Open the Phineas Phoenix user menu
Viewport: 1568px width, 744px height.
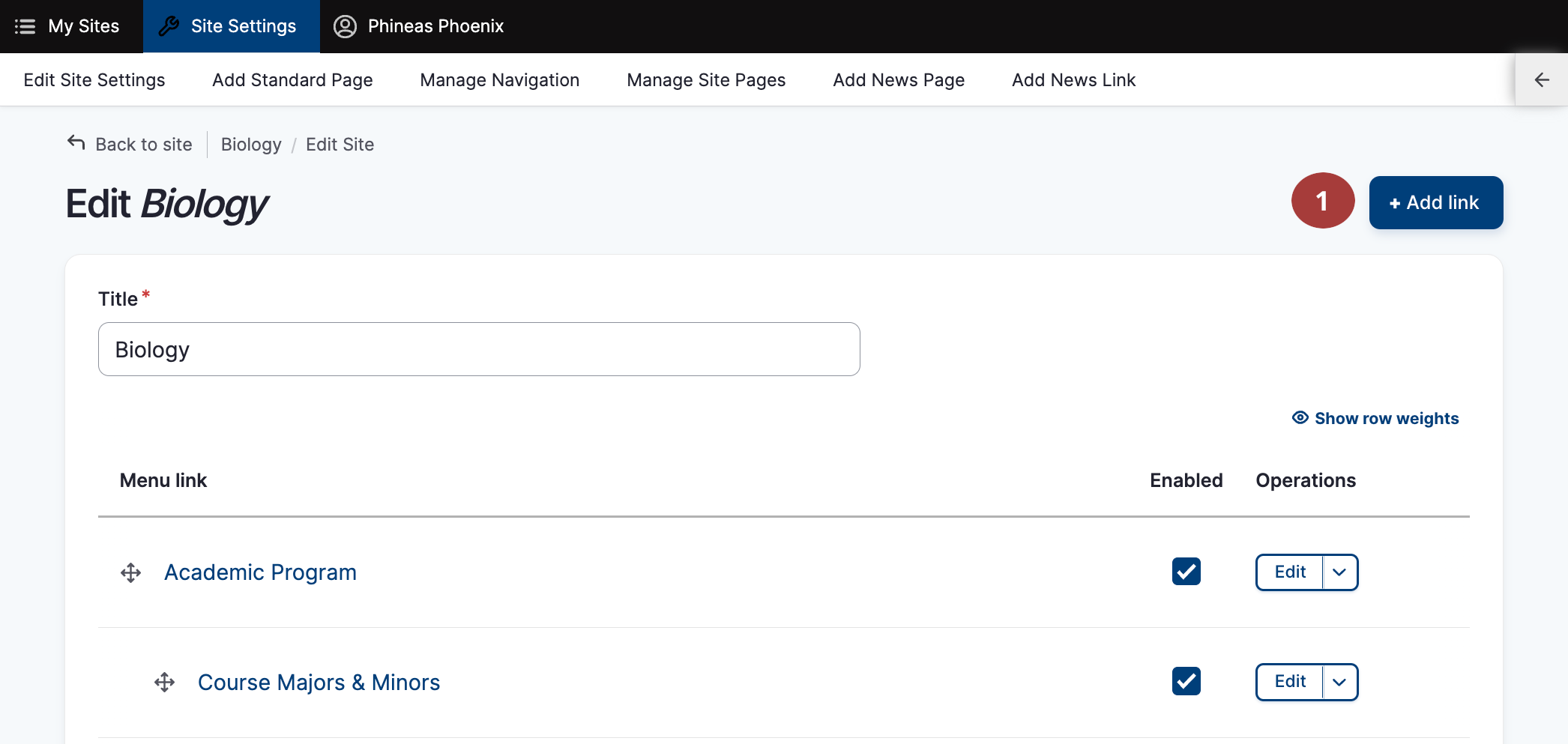pyautogui.click(x=419, y=26)
